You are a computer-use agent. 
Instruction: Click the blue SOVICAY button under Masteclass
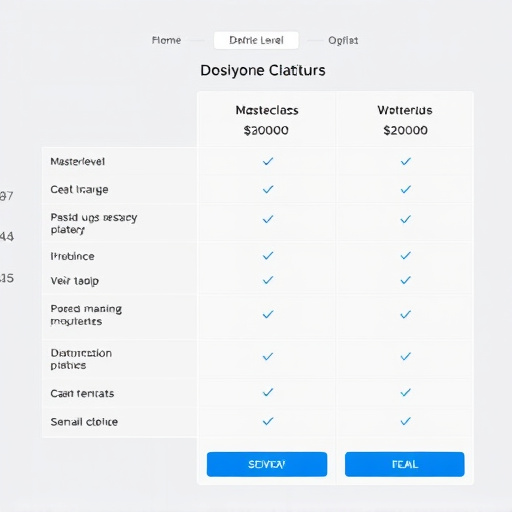267,464
